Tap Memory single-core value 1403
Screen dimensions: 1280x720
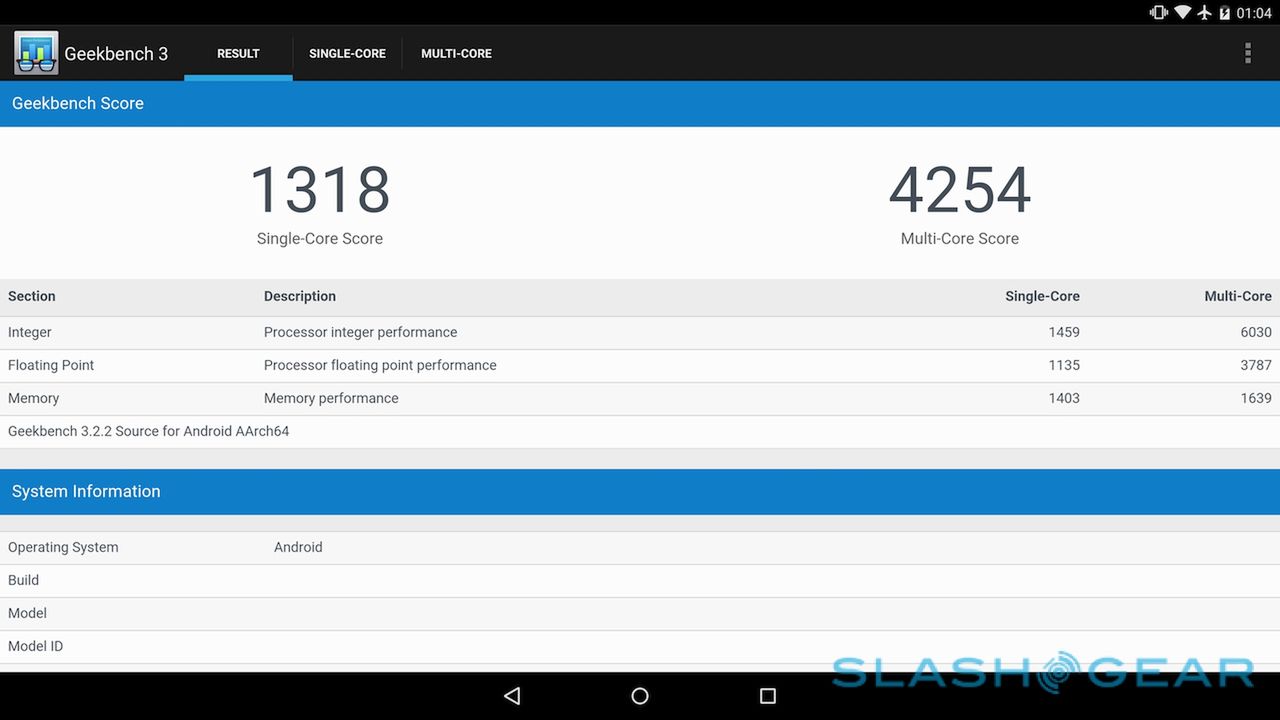[1064, 398]
